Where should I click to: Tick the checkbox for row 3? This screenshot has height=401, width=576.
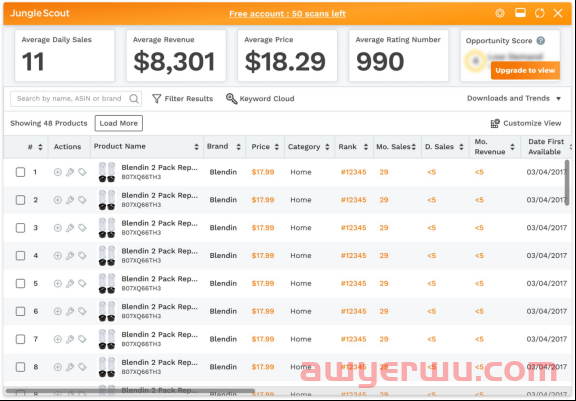(x=20, y=228)
